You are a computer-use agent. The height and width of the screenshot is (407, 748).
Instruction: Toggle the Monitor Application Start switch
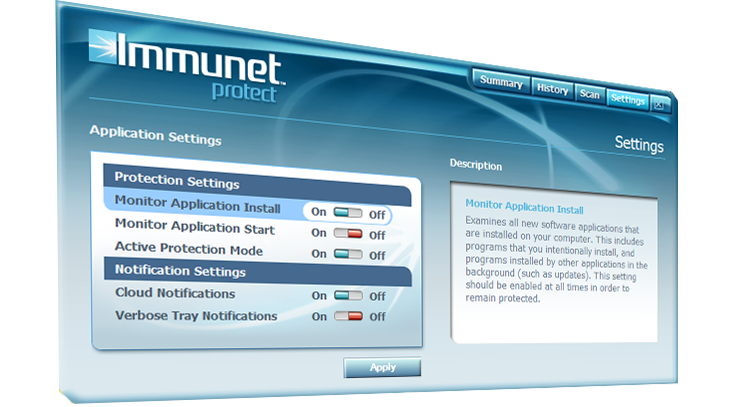pos(348,233)
